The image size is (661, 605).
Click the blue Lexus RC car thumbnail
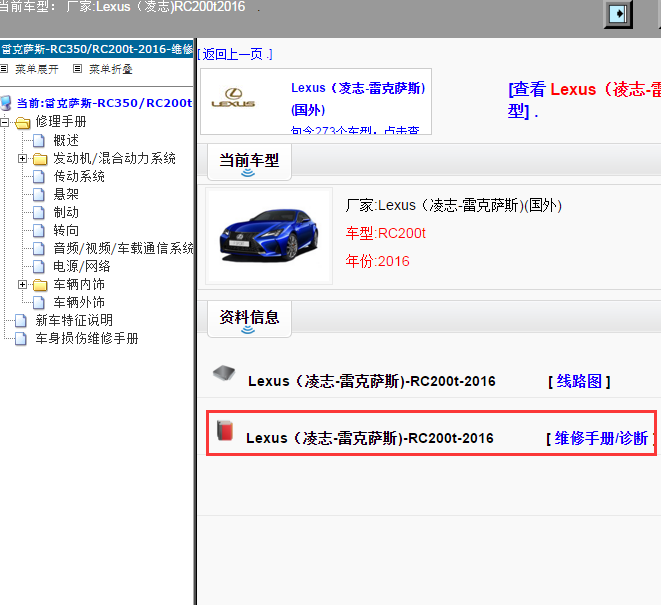click(x=269, y=236)
